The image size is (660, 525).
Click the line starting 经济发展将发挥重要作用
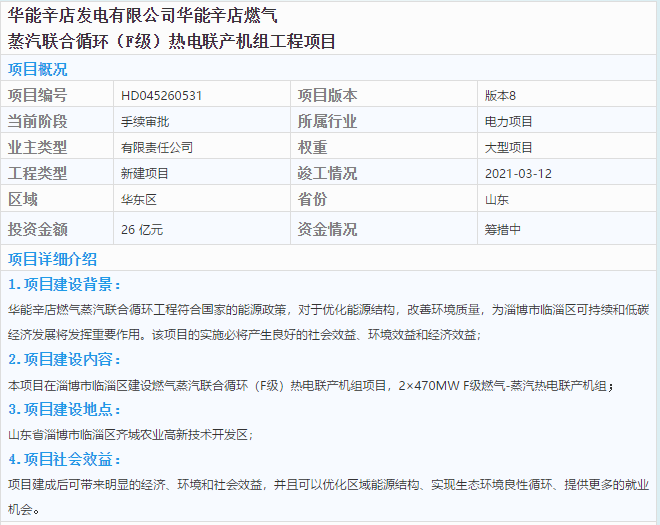pos(245,335)
